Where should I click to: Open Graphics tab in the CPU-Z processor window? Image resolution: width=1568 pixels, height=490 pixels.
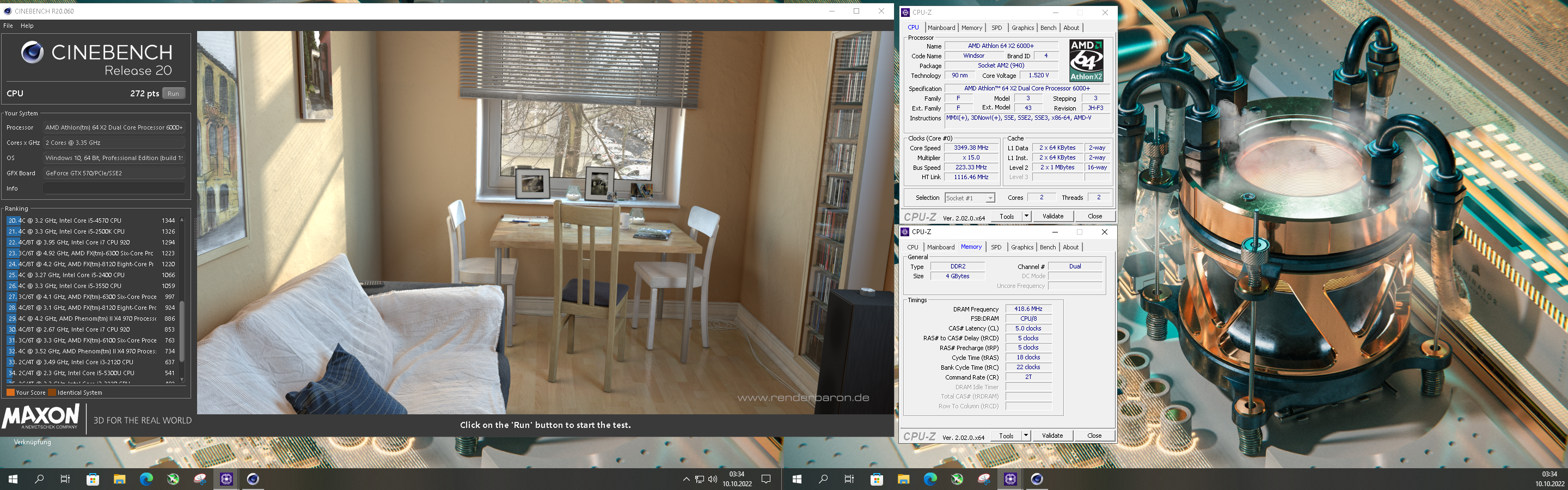point(1022,28)
